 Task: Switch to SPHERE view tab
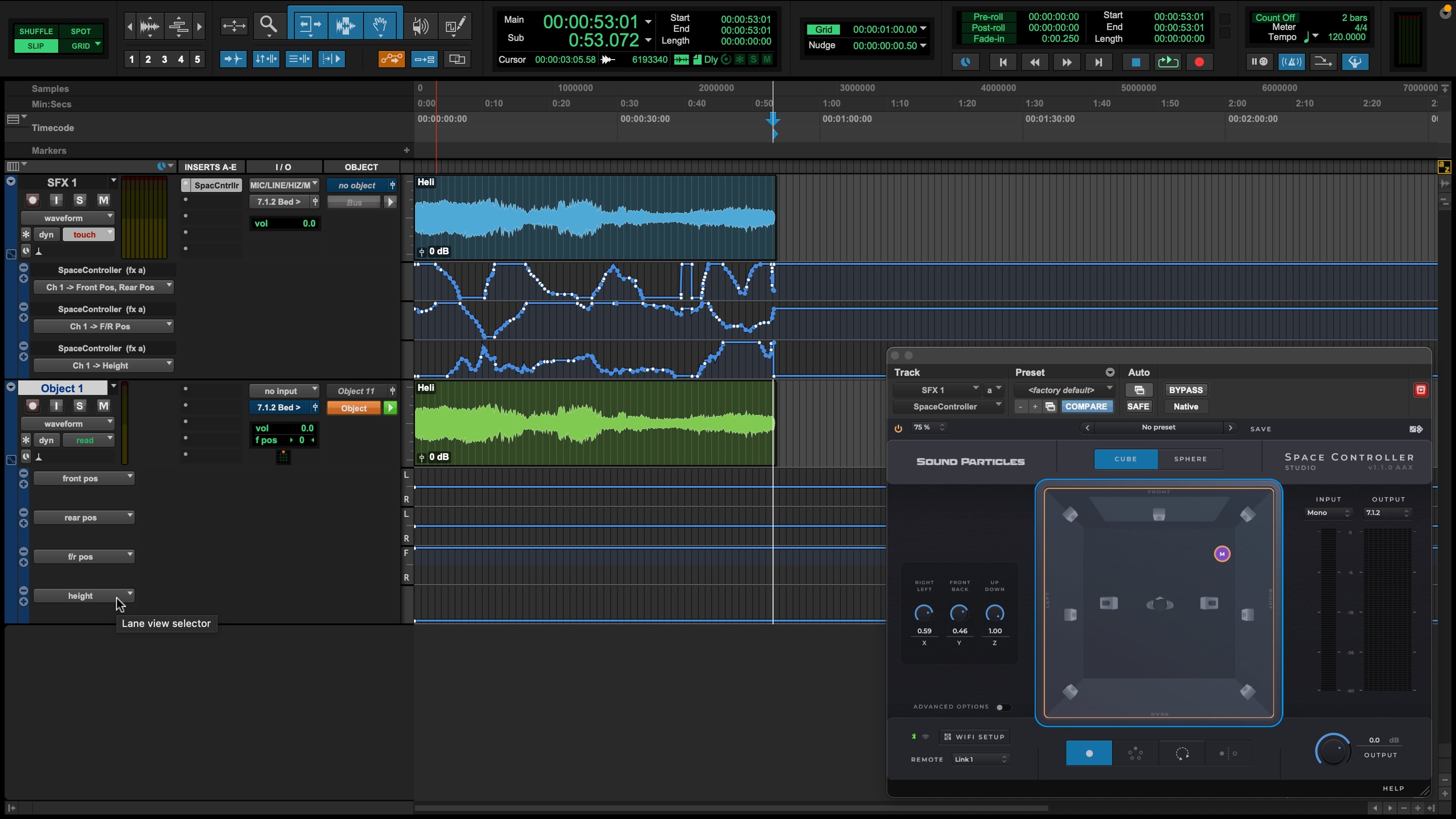(1190, 459)
